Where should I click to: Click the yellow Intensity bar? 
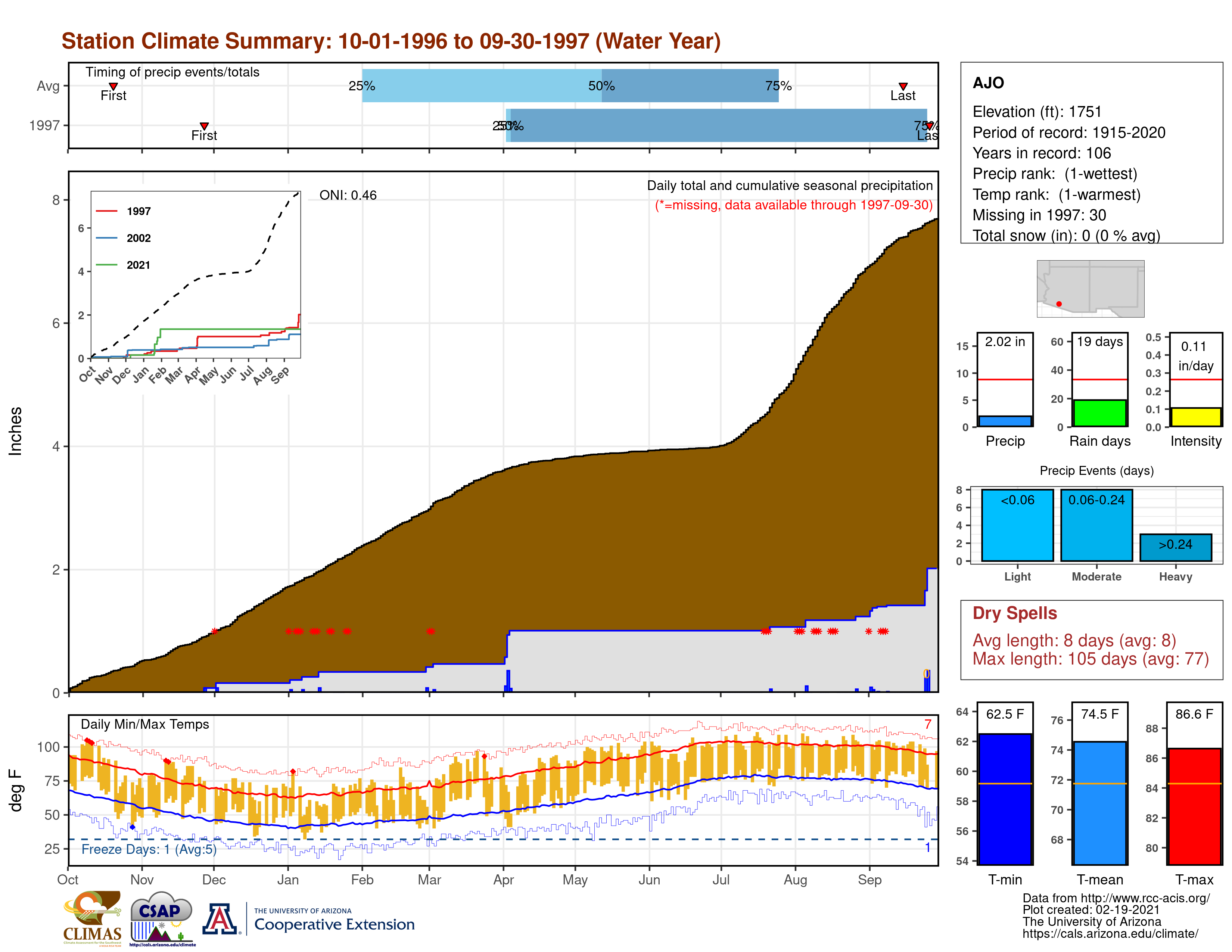pos(1195,417)
